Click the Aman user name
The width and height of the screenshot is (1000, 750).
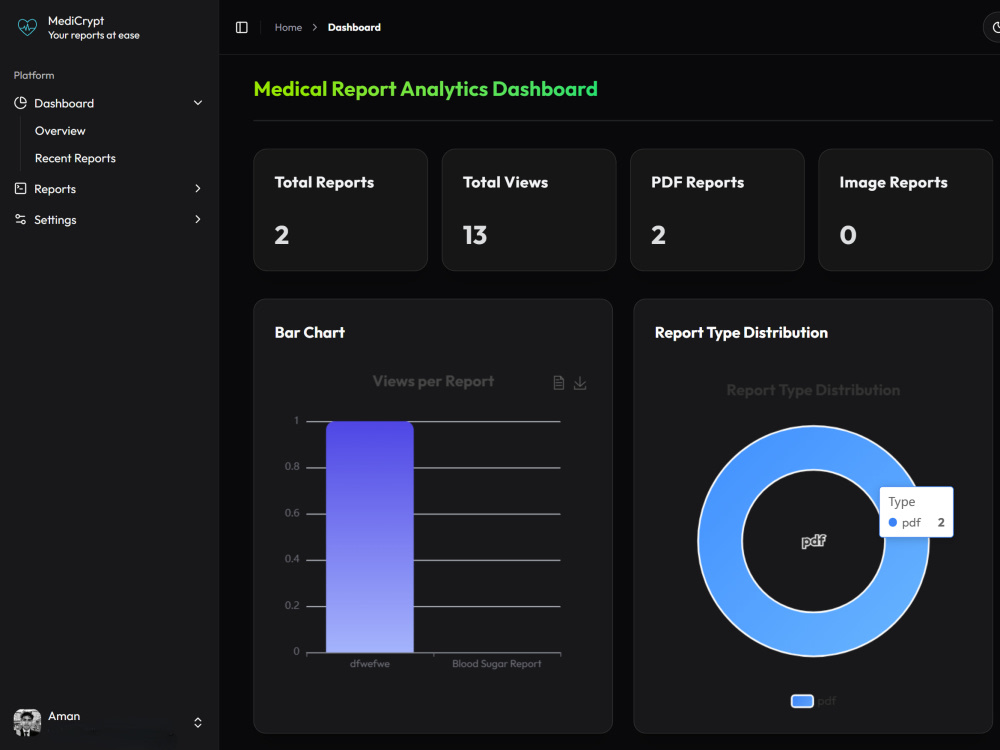point(64,716)
